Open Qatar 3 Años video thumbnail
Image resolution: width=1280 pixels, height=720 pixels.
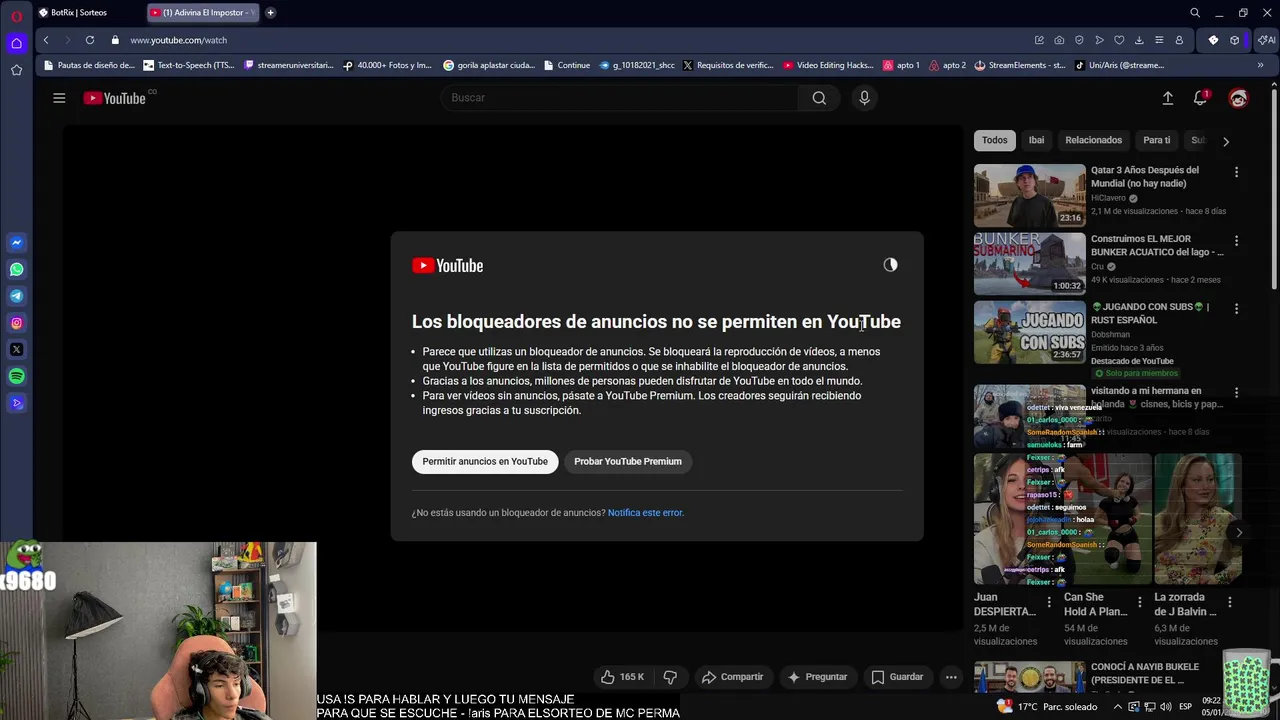tap(1029, 195)
